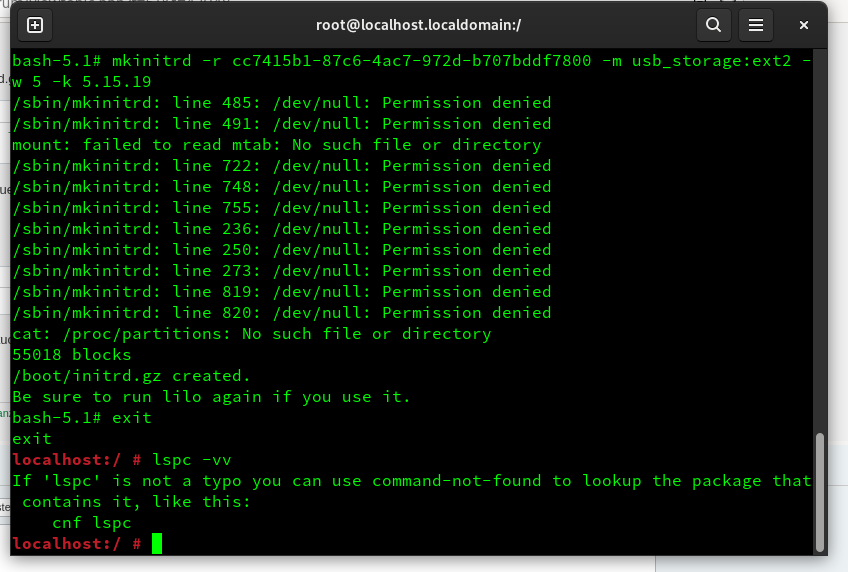Click the 'mount: failed to read mtab' line
Image resolution: width=848 pixels, height=572 pixels.
click(x=276, y=145)
